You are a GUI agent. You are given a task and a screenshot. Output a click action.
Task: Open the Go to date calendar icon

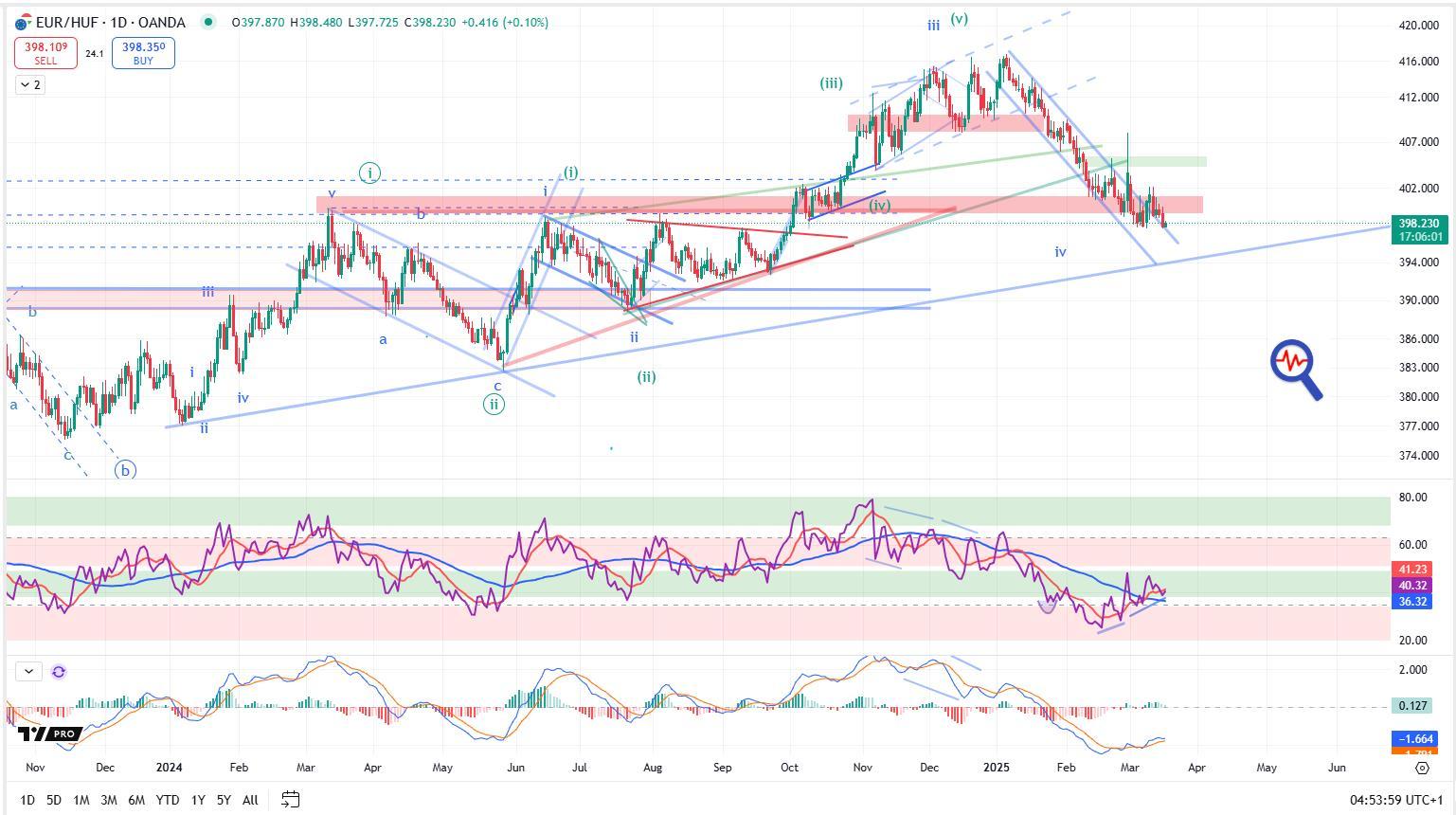[x=290, y=800]
